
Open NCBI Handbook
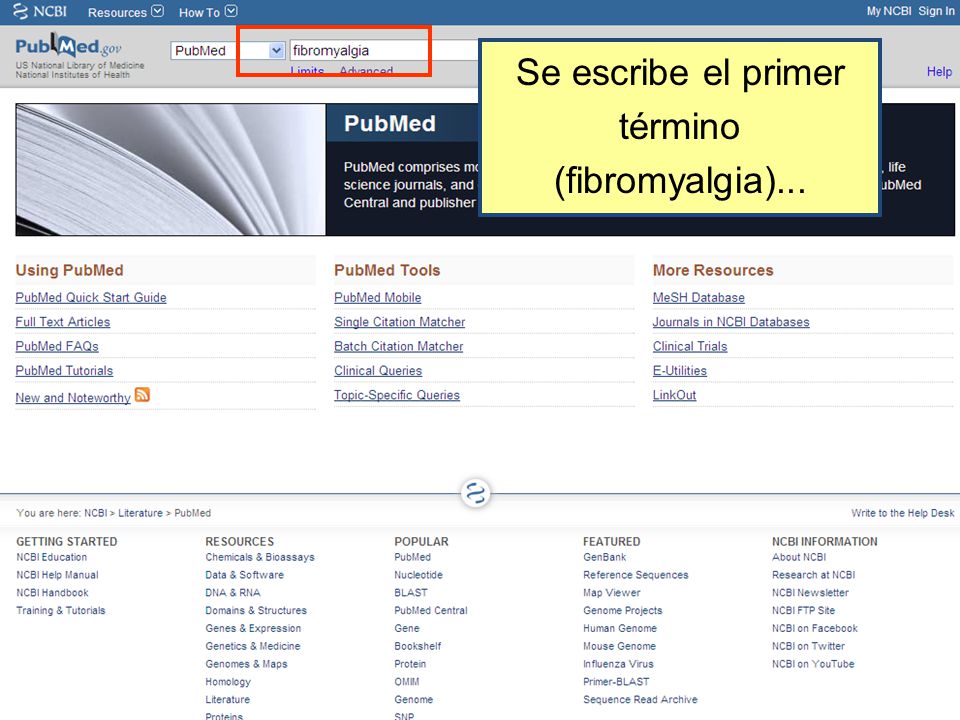click(x=52, y=593)
